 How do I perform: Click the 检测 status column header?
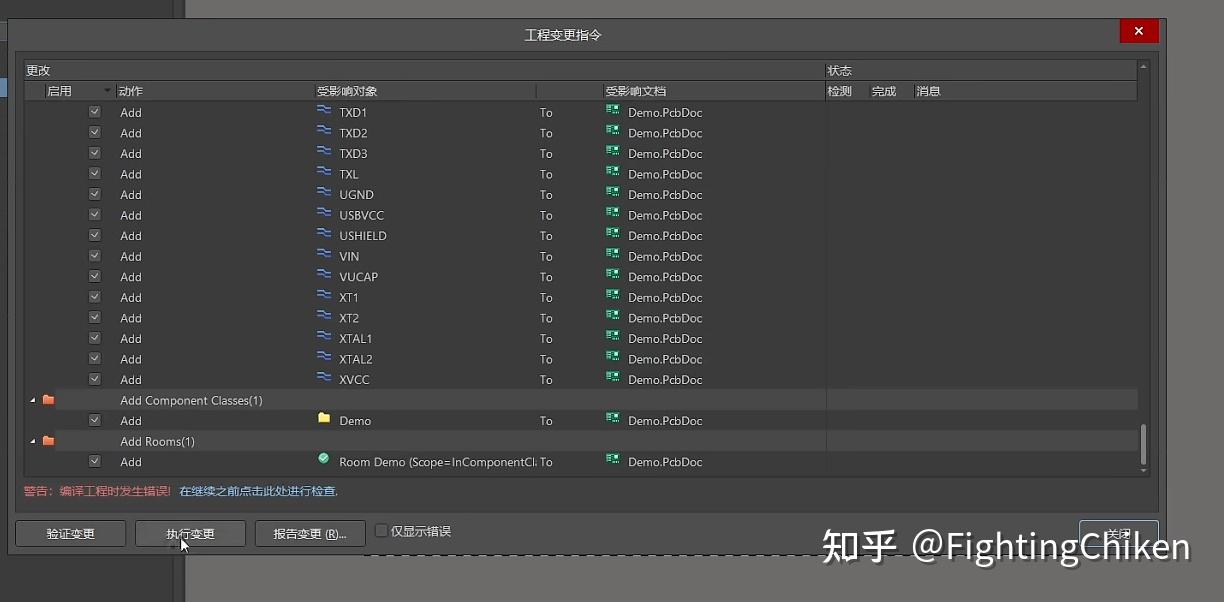pos(840,91)
